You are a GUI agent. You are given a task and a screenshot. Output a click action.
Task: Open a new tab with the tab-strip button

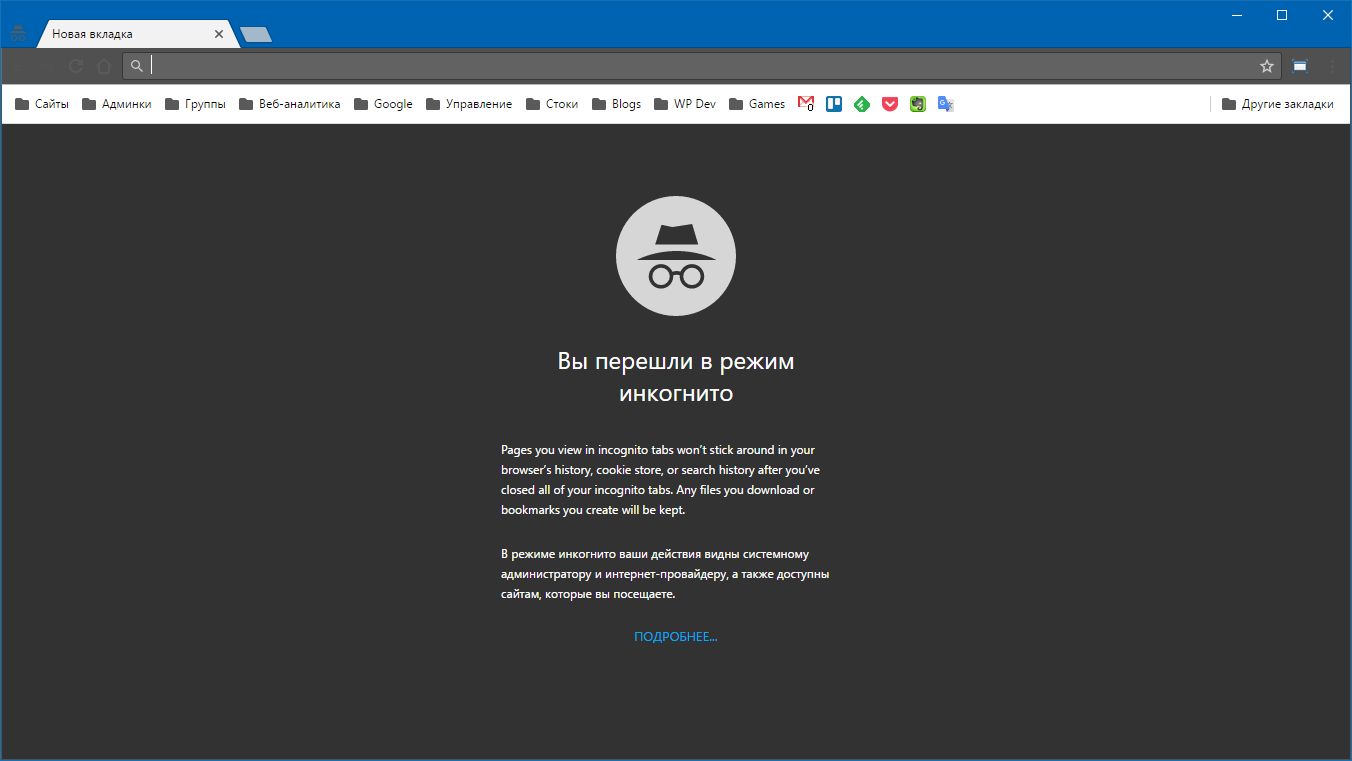pos(256,35)
